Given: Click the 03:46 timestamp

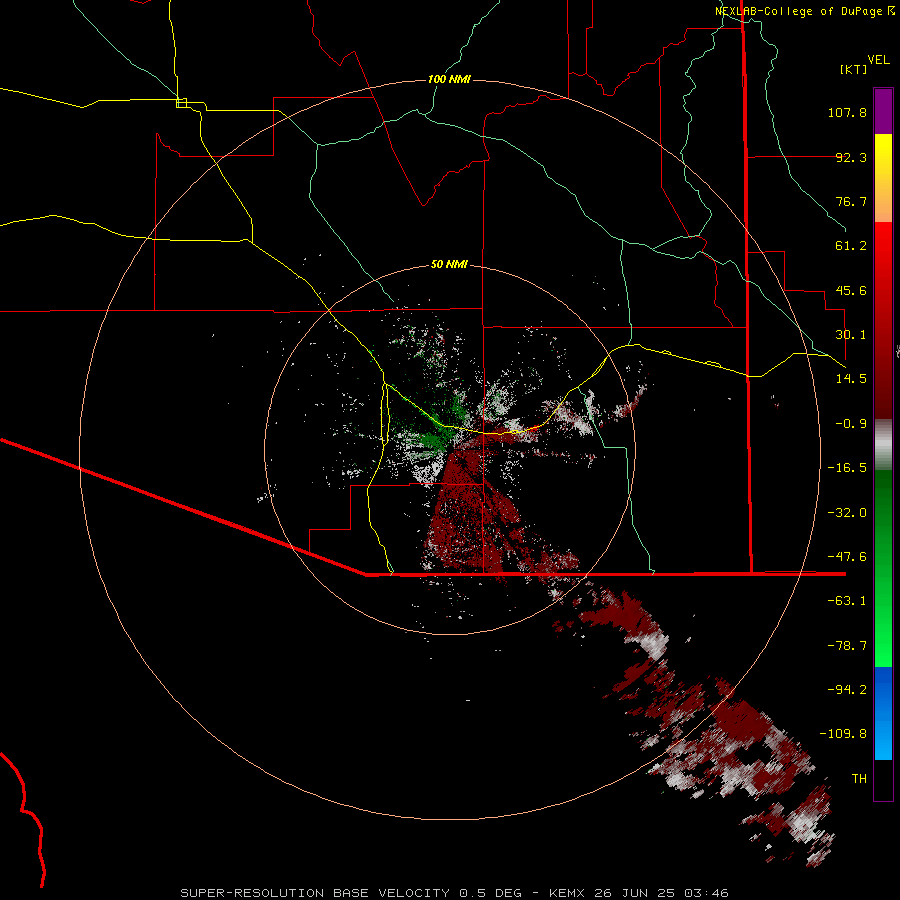Looking at the screenshot, I should [705, 893].
